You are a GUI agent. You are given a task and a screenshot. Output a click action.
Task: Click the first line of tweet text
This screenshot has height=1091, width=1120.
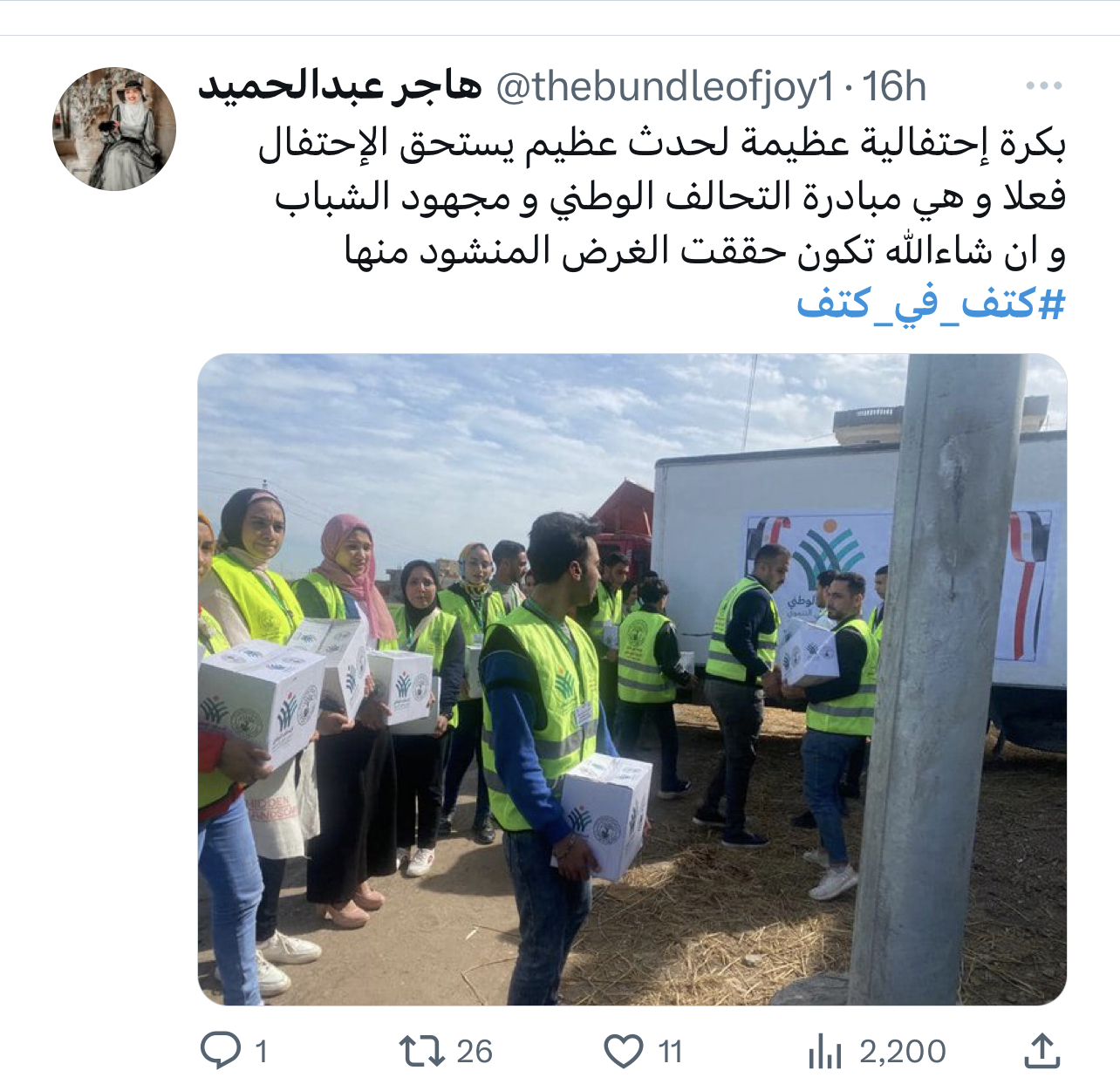point(662,142)
